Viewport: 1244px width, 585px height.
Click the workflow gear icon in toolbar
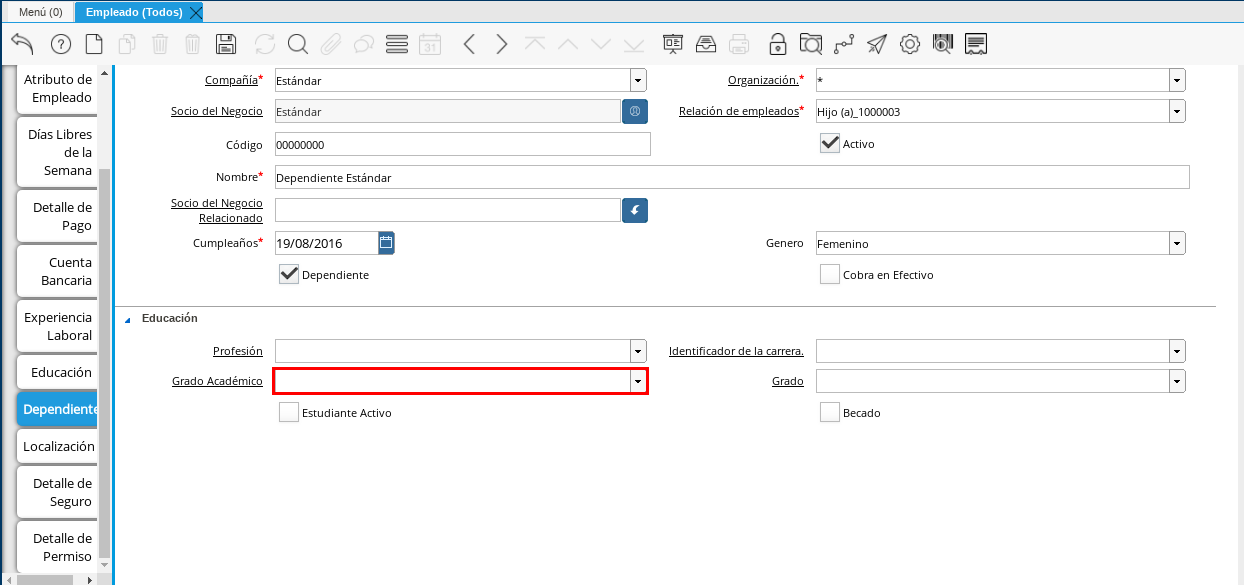click(909, 44)
